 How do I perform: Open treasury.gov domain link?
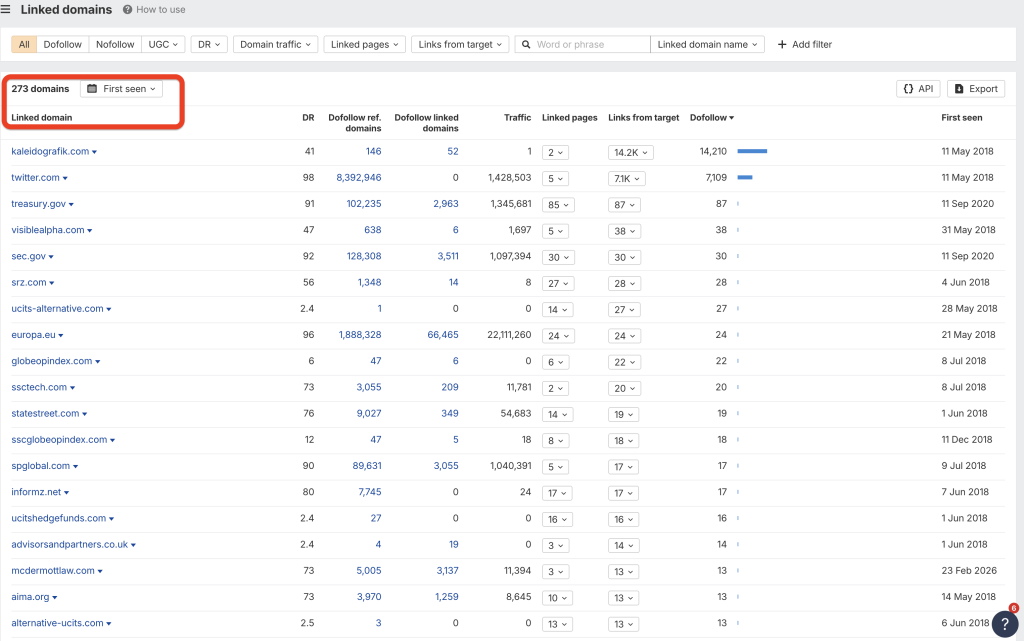[x=39, y=204]
